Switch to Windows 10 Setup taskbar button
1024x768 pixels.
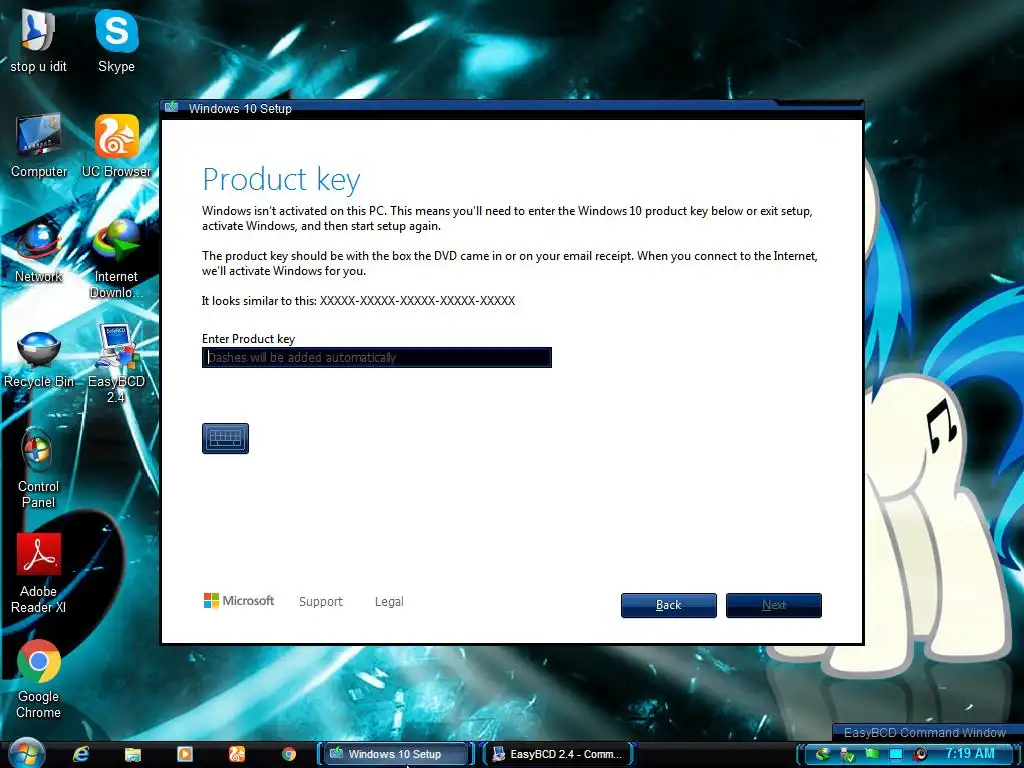pos(395,754)
